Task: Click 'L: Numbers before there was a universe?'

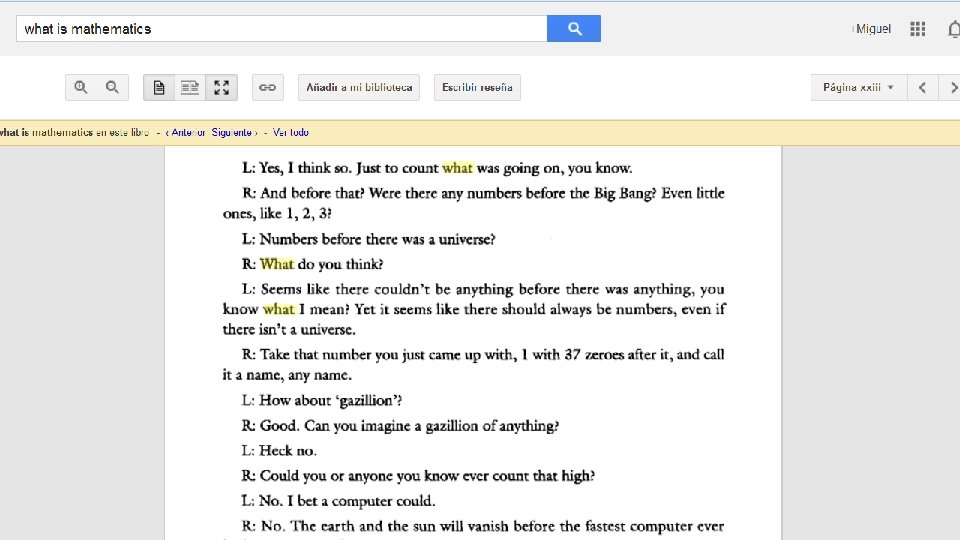Action: (x=368, y=239)
